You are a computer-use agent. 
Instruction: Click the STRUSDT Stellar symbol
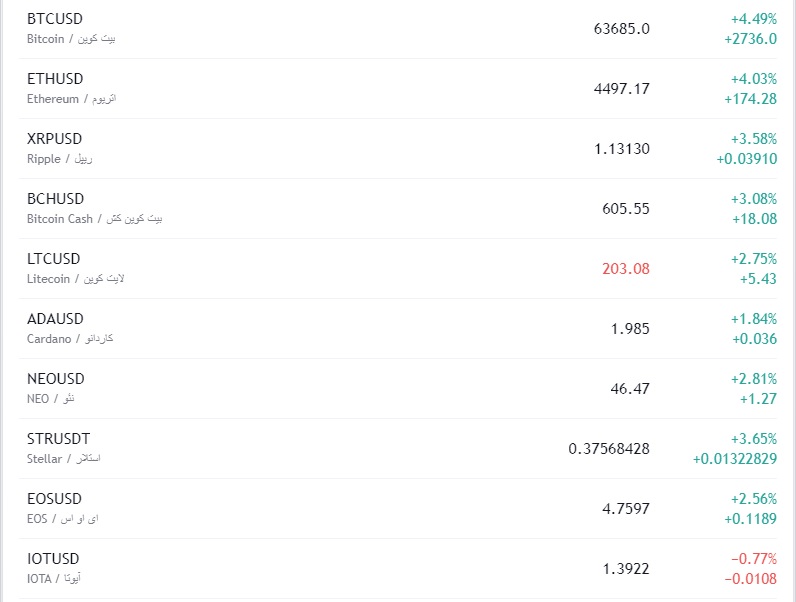pos(58,439)
